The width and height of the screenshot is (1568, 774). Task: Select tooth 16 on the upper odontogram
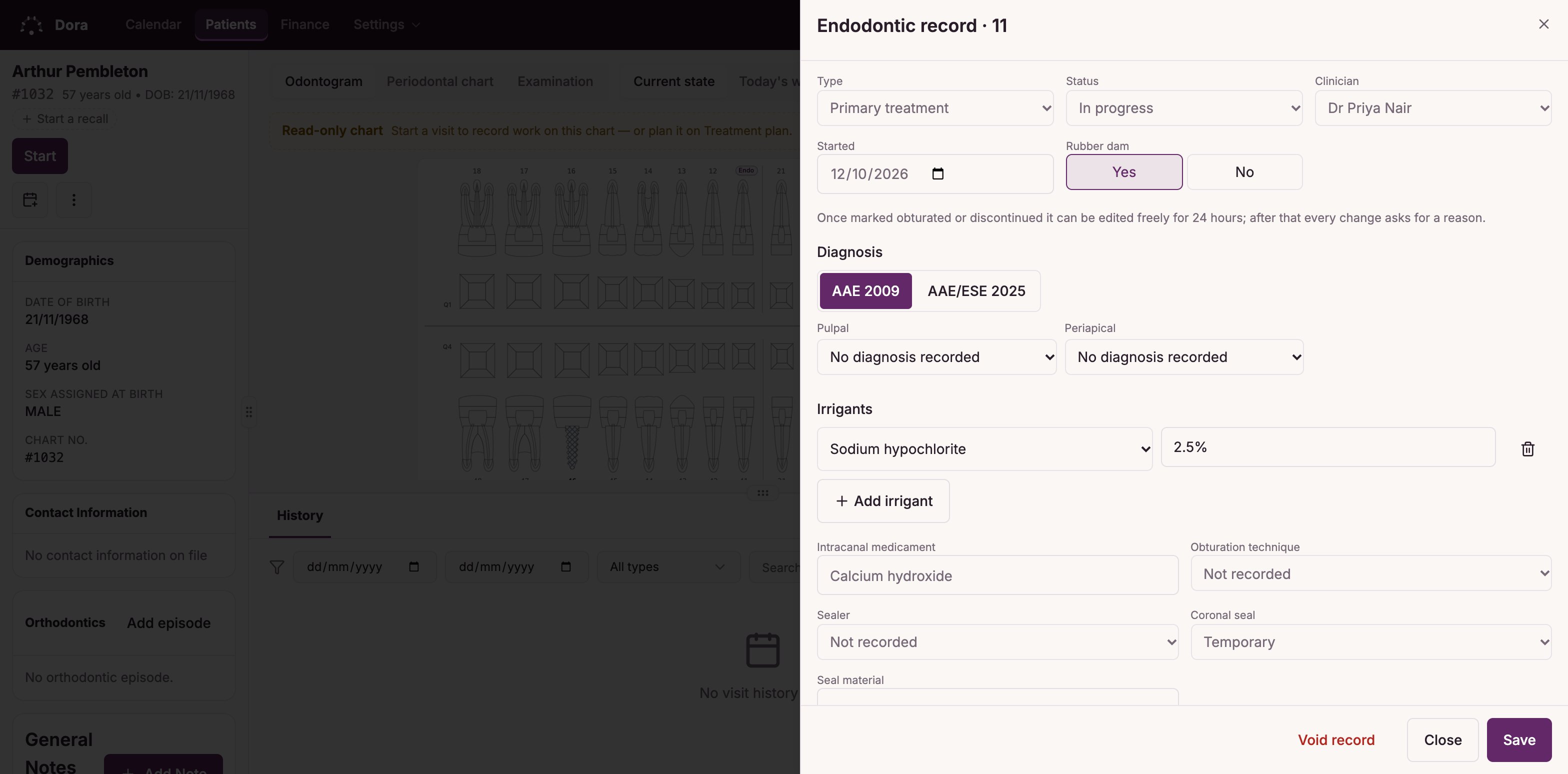(571, 218)
